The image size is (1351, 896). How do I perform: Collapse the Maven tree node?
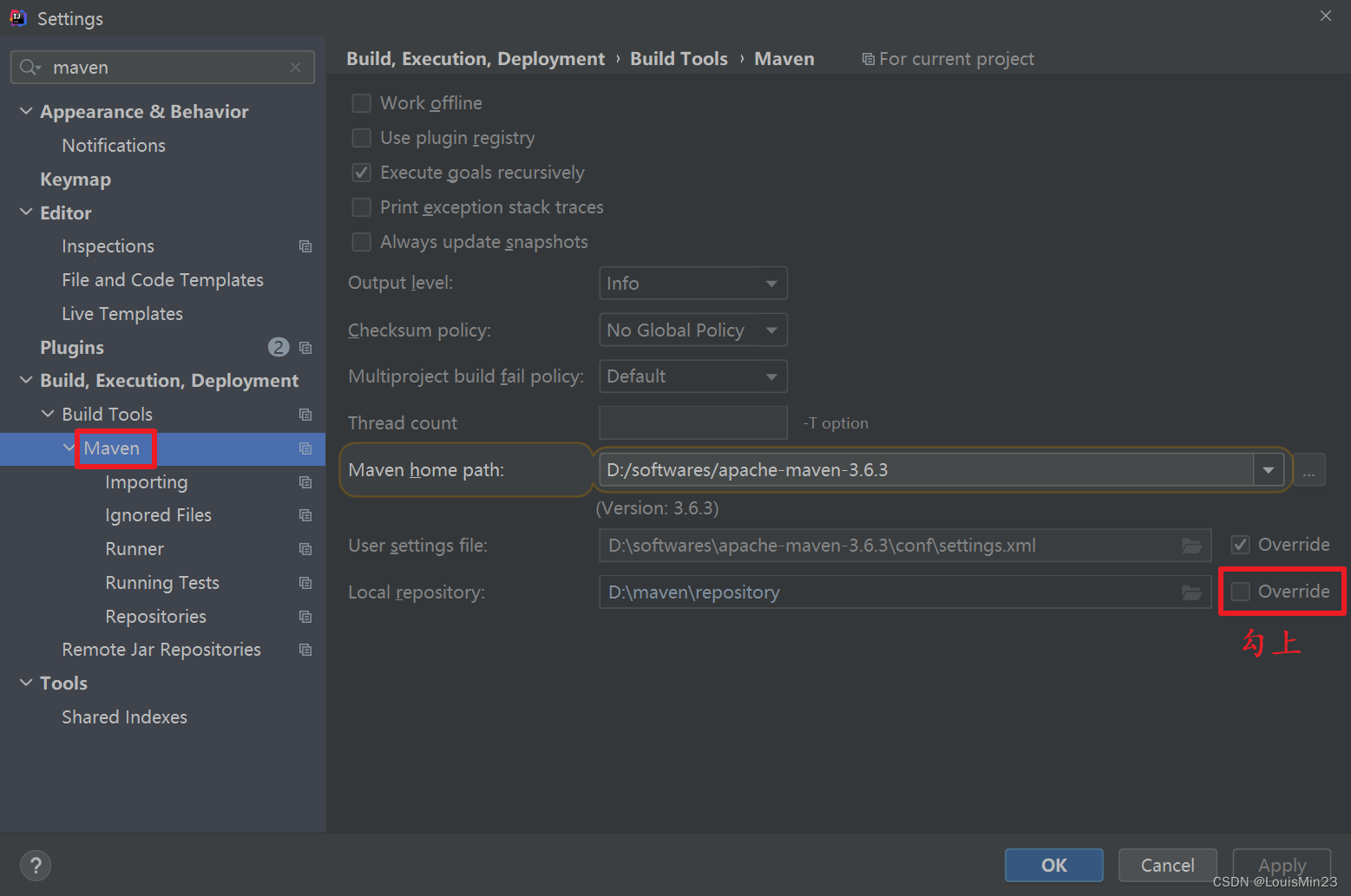point(69,448)
